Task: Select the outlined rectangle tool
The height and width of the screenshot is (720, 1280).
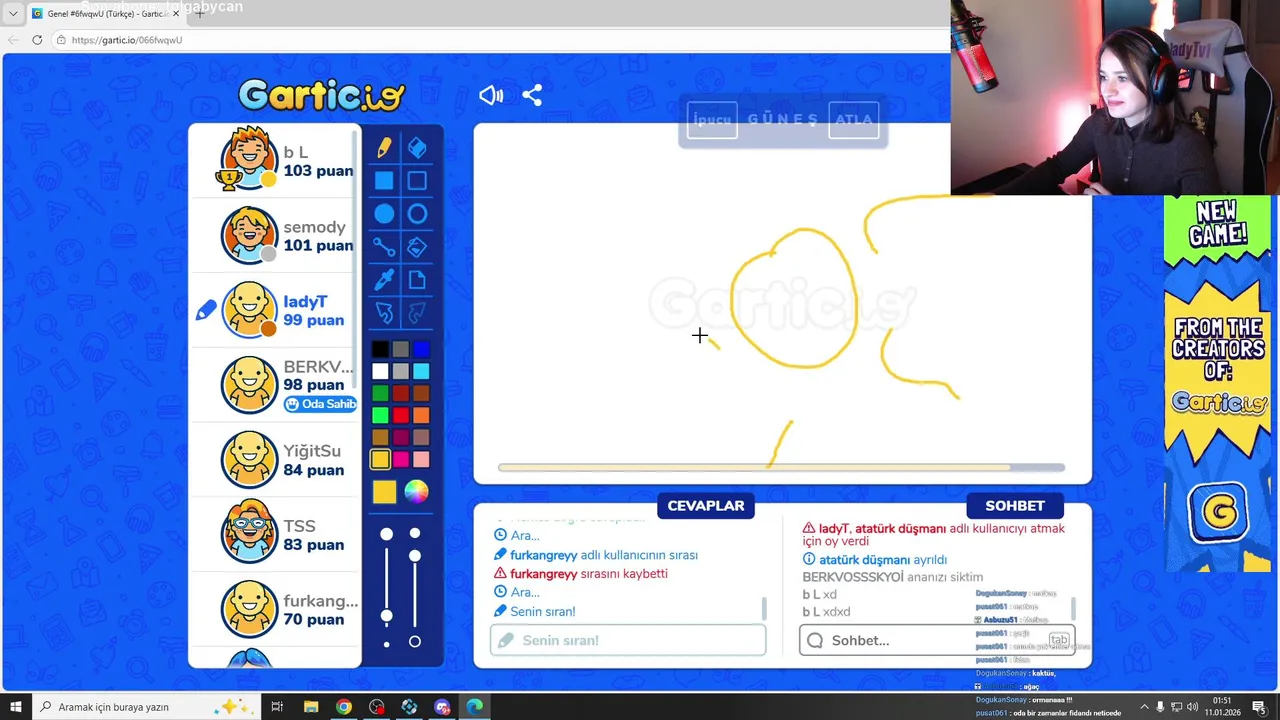Action: (x=417, y=181)
